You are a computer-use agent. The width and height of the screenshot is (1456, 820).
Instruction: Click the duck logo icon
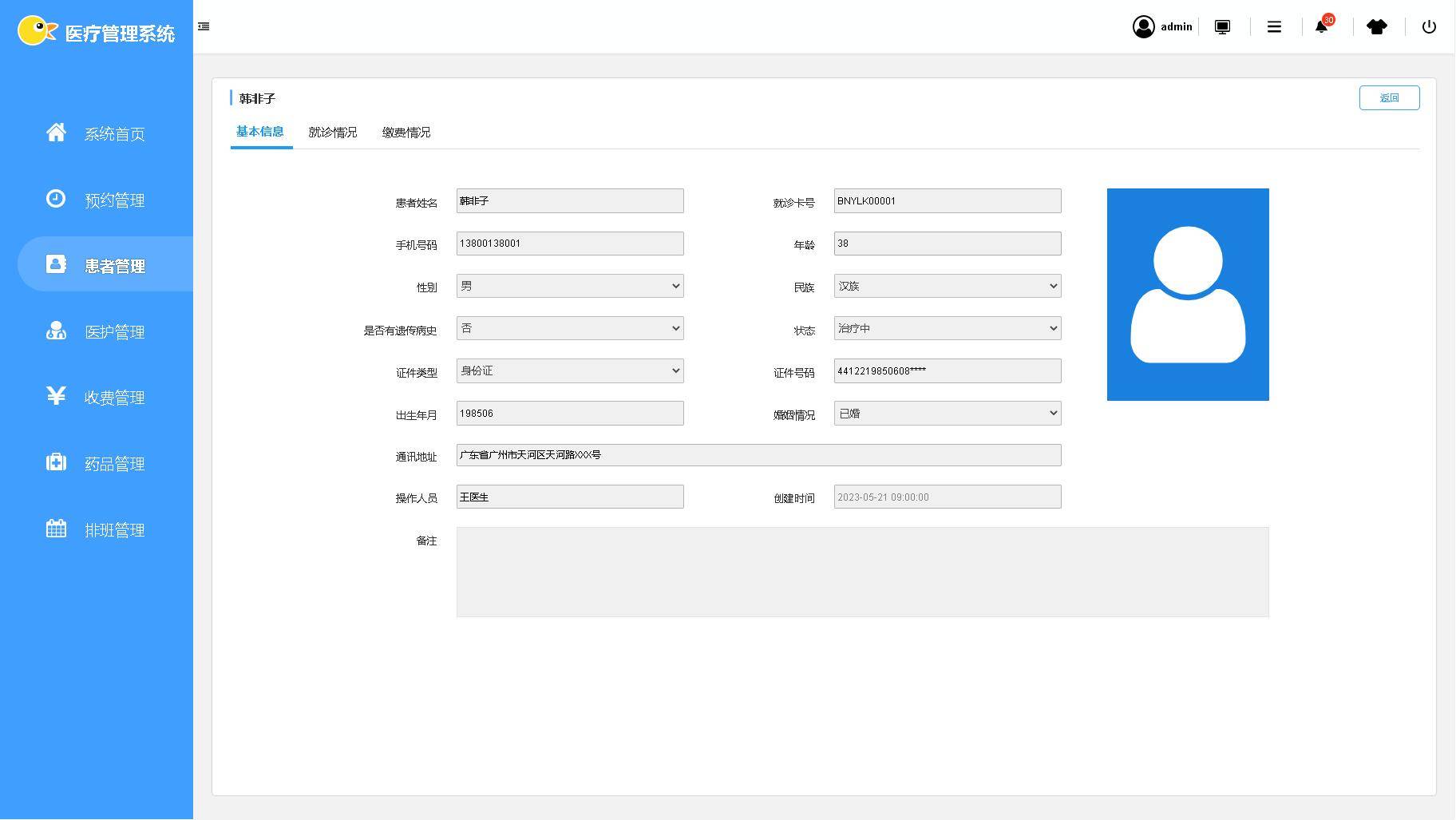pos(37,31)
